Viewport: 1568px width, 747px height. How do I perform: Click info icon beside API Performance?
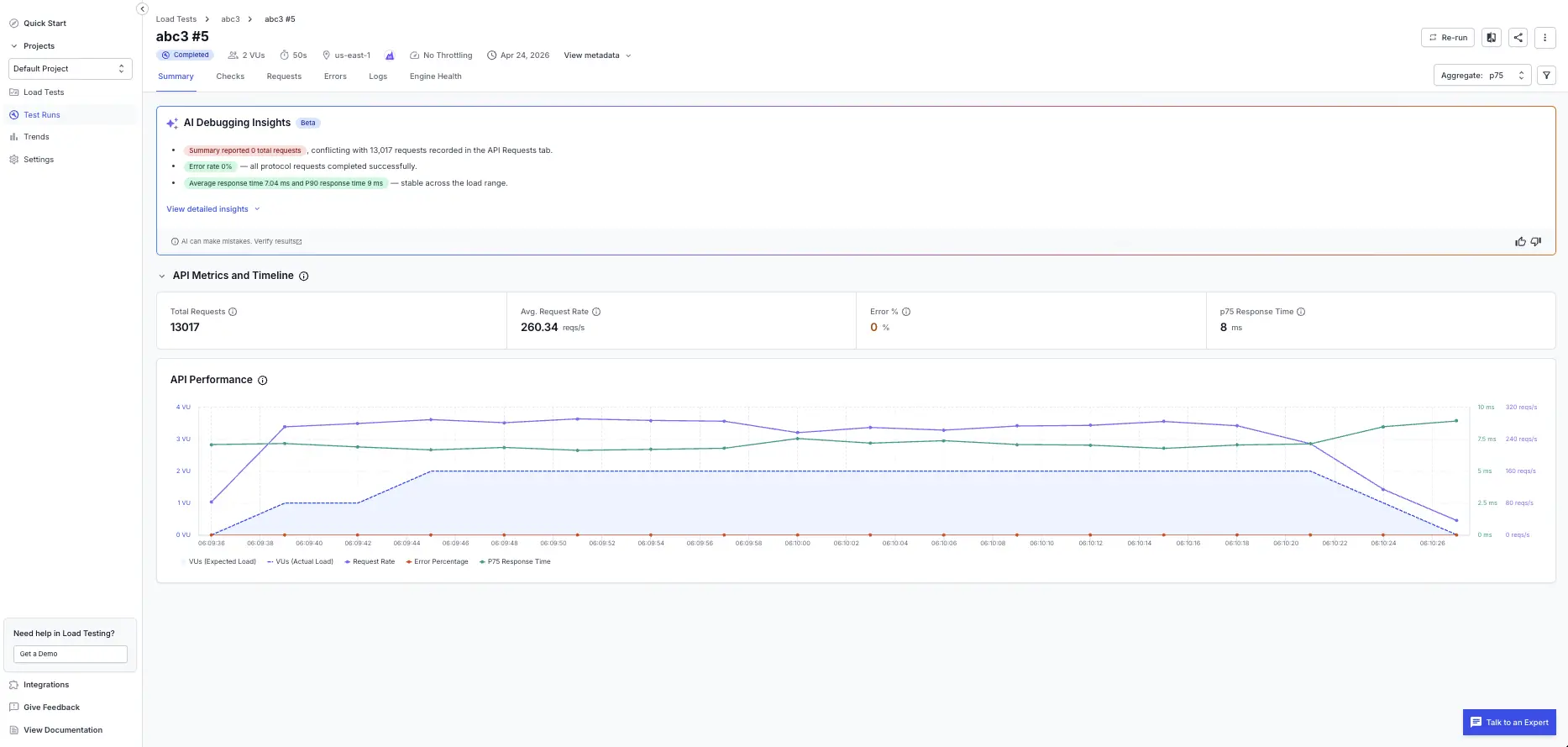(263, 381)
